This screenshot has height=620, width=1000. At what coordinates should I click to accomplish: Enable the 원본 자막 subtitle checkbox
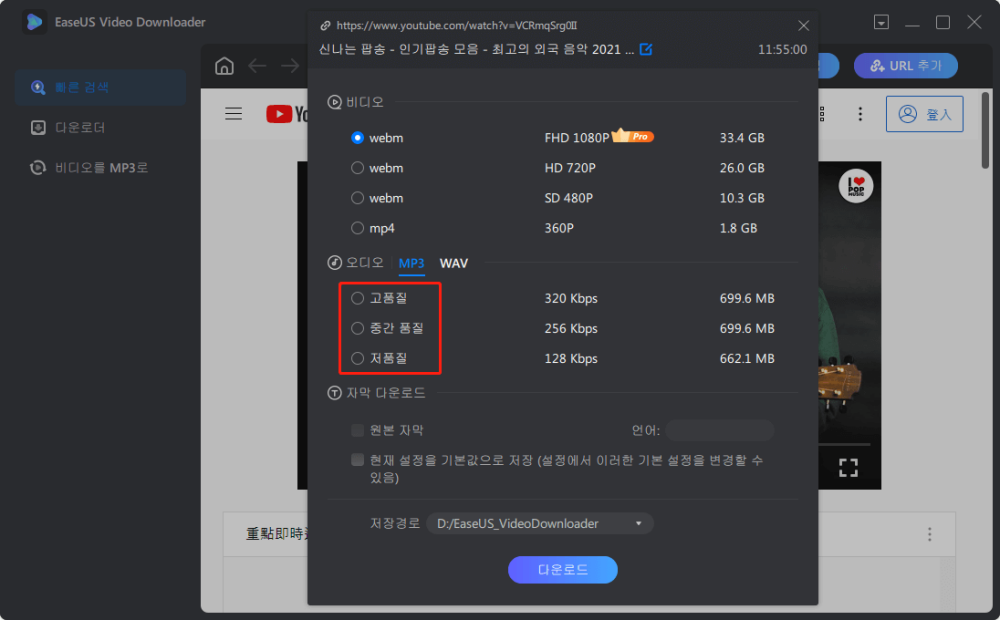click(355, 430)
